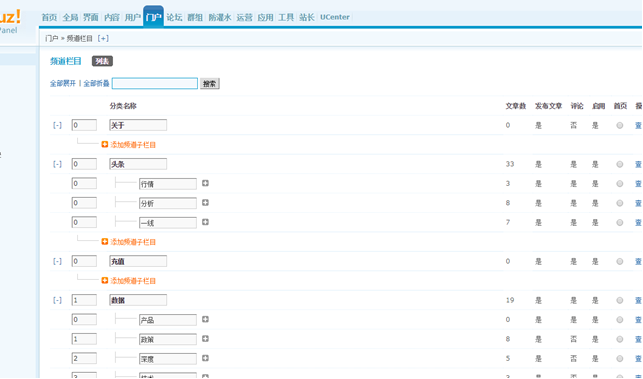Open 首页 top menu

(50, 17)
